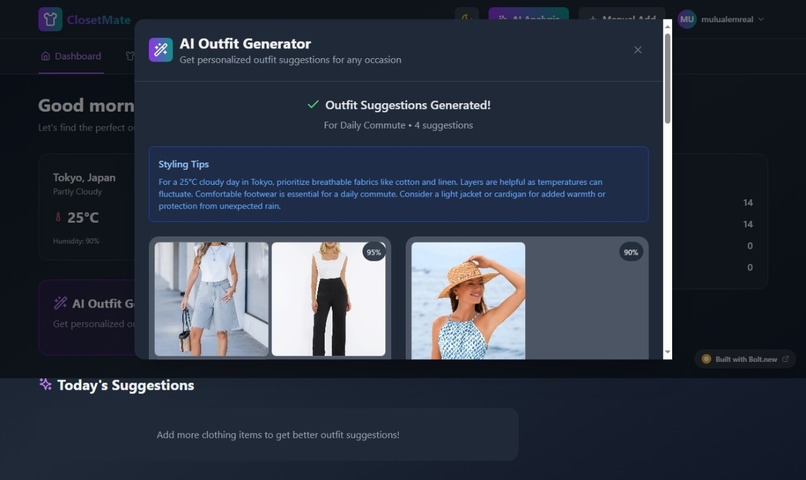Click the sparkle icon beside Today's Suggestions
This screenshot has height=480, width=806.
(45, 384)
